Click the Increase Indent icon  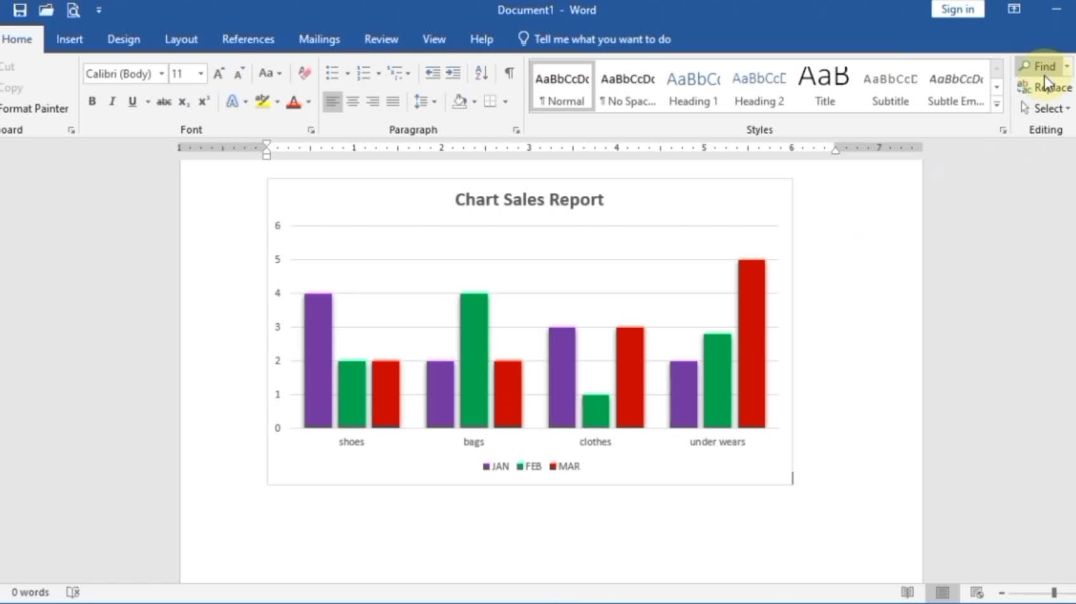coord(453,73)
